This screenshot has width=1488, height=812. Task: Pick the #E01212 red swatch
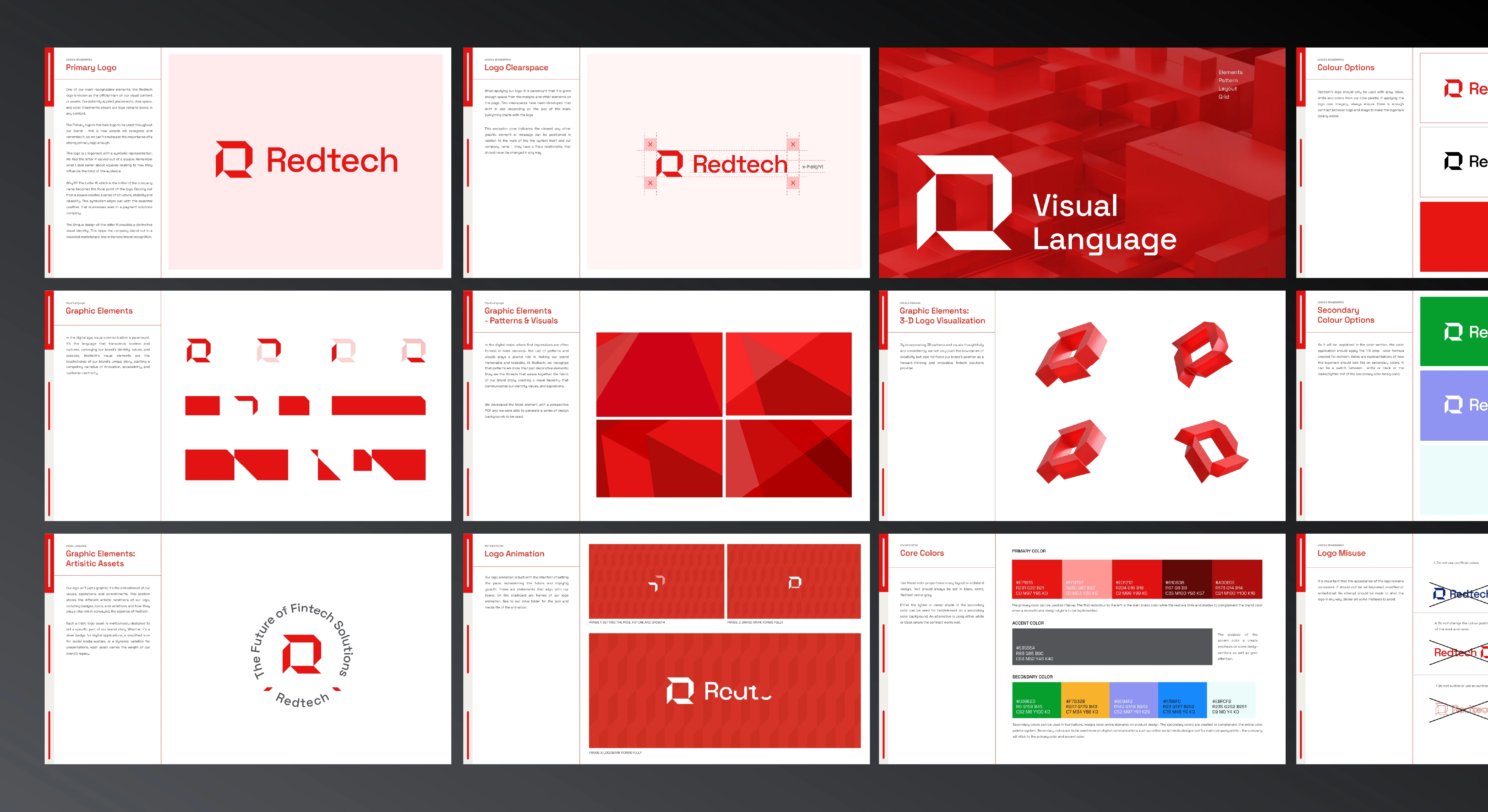click(x=1137, y=579)
